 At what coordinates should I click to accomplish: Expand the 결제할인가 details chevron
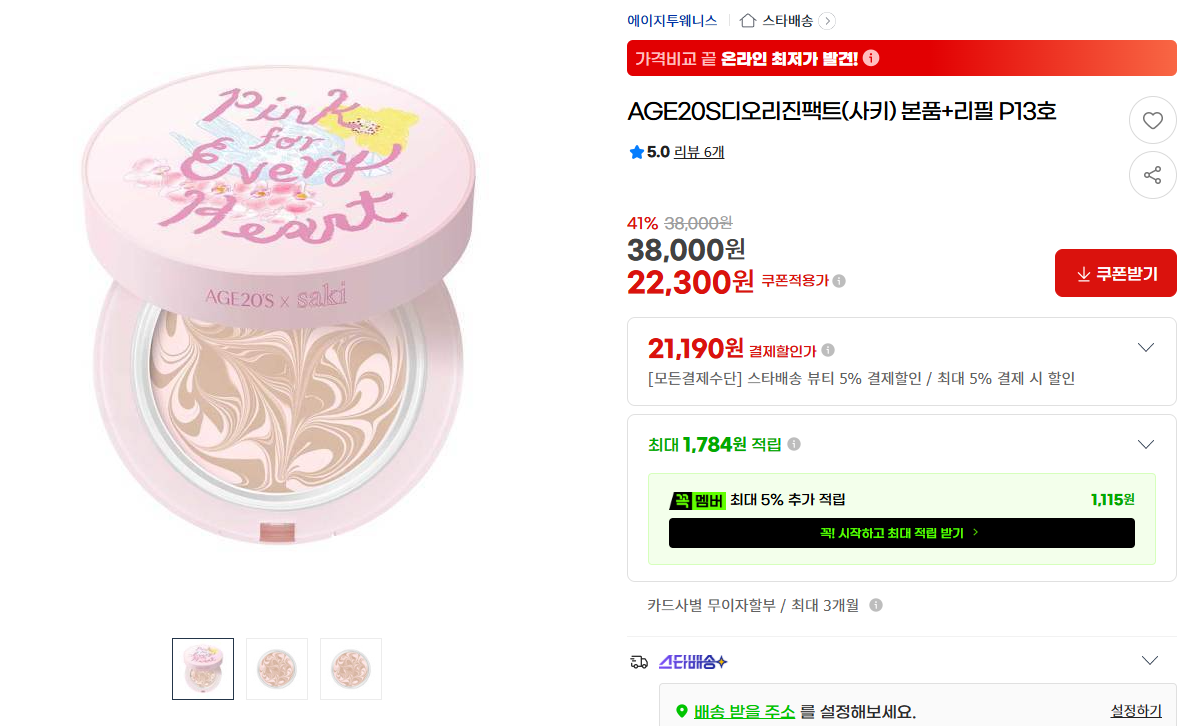pyautogui.click(x=1146, y=348)
